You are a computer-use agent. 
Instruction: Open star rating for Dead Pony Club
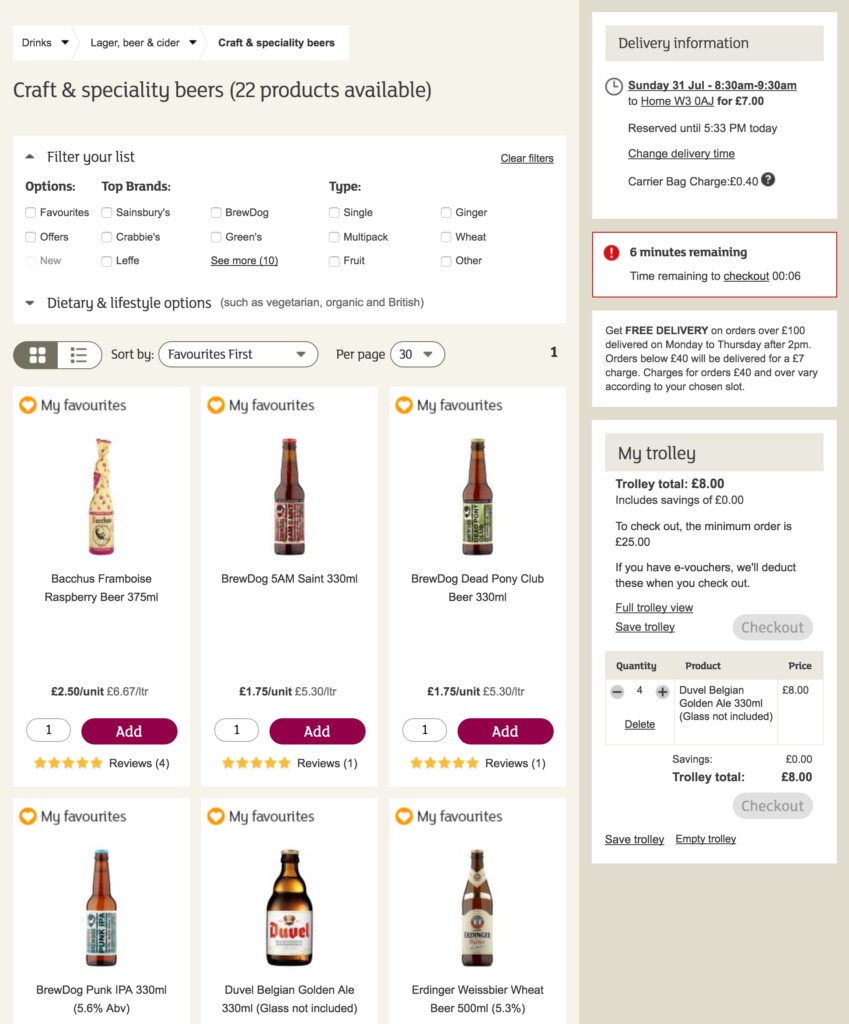(x=444, y=763)
